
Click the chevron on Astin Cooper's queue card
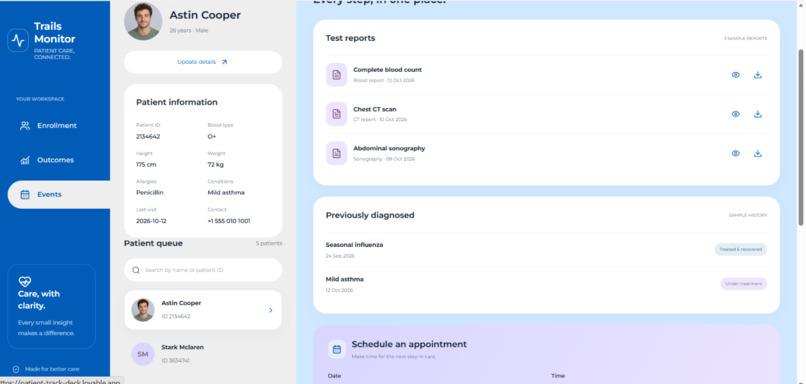coord(271,310)
